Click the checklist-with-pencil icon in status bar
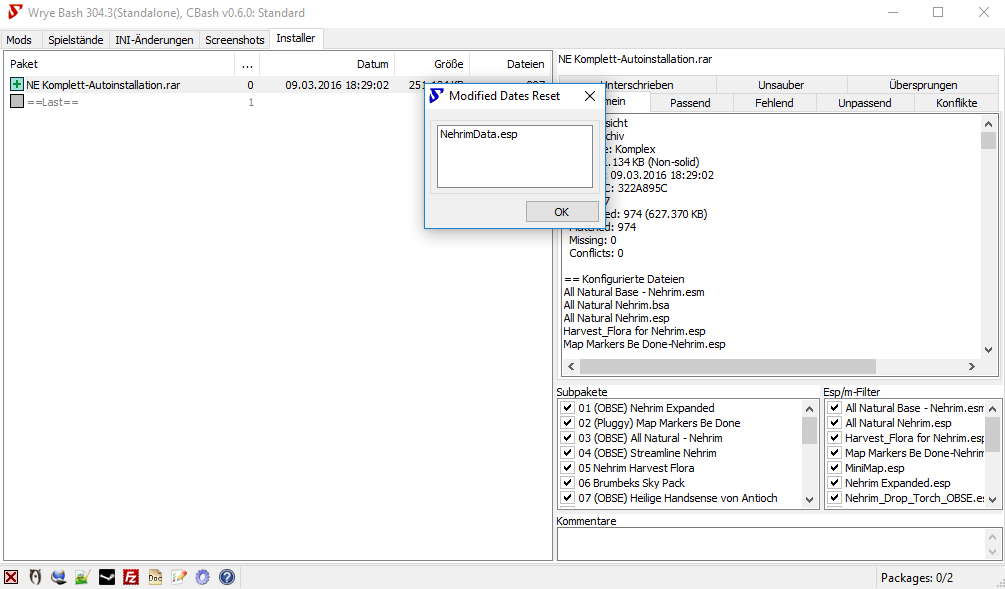 (179, 577)
